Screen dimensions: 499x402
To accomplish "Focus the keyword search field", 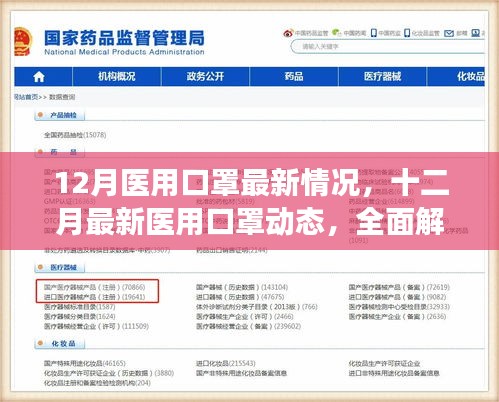I will 388,47.
